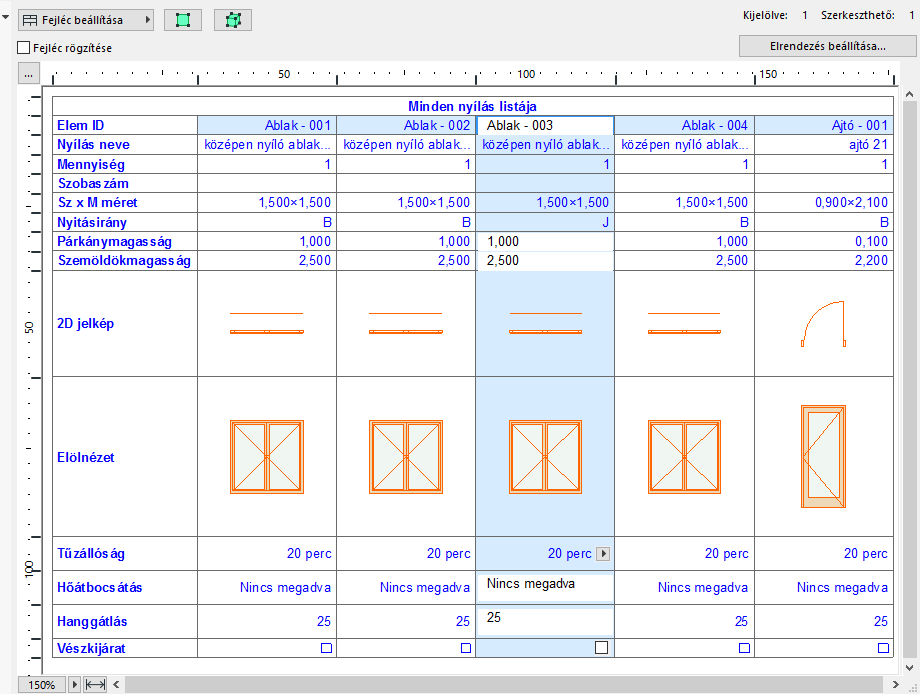Click front view thumbnail of Ablak - 001
Screen dimensions: 920x694
pos(267,457)
